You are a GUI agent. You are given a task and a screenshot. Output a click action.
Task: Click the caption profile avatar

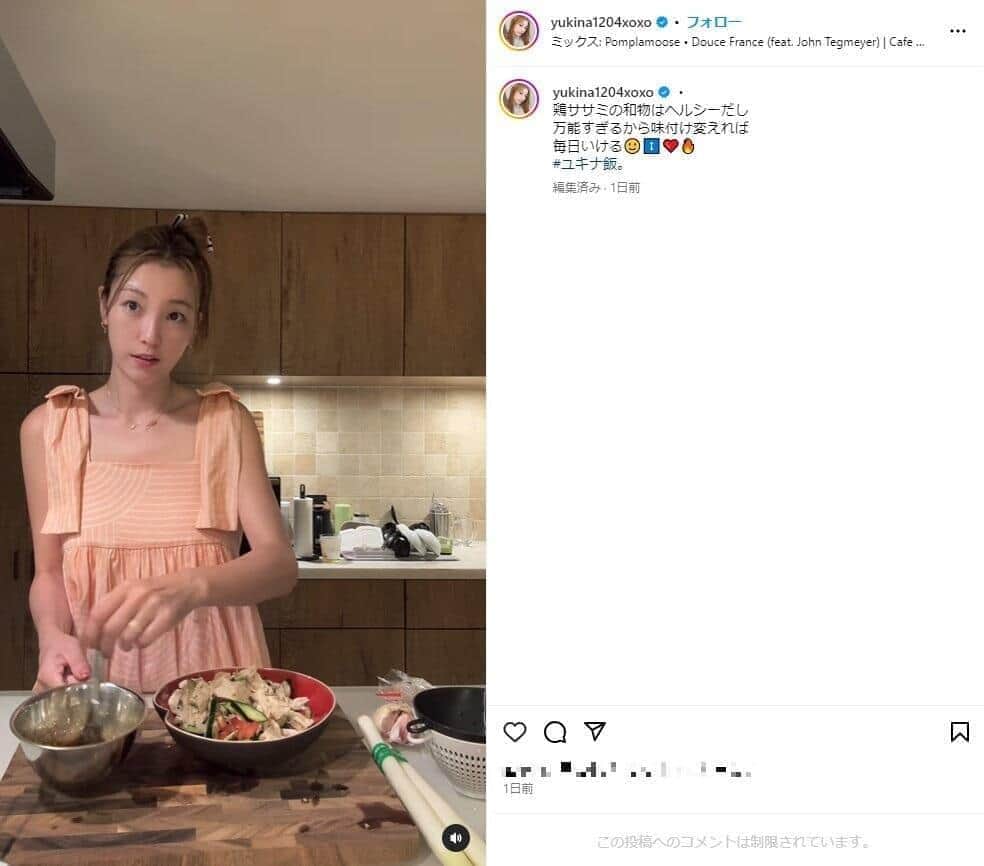pos(519,99)
